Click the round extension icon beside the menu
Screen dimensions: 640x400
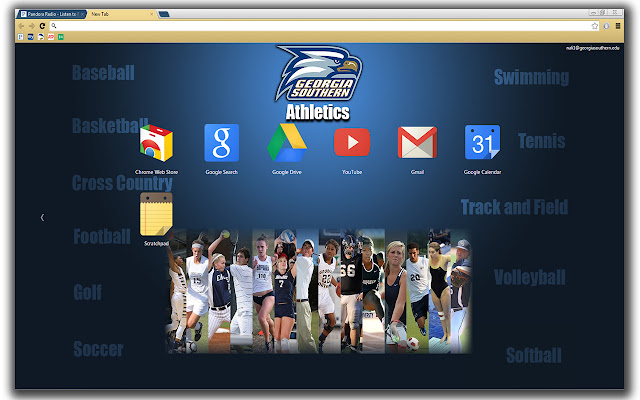pyautogui.click(x=607, y=26)
